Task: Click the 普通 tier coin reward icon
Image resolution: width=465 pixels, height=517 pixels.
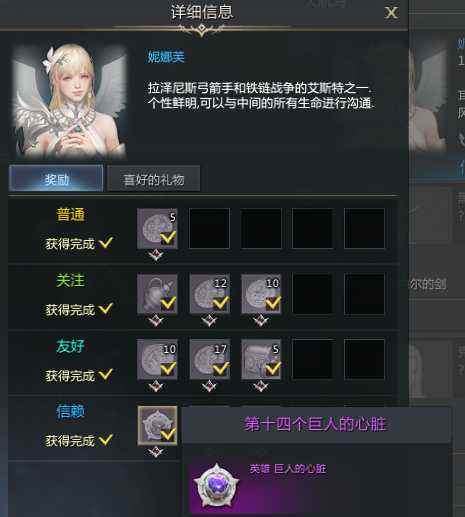Action: point(157,229)
